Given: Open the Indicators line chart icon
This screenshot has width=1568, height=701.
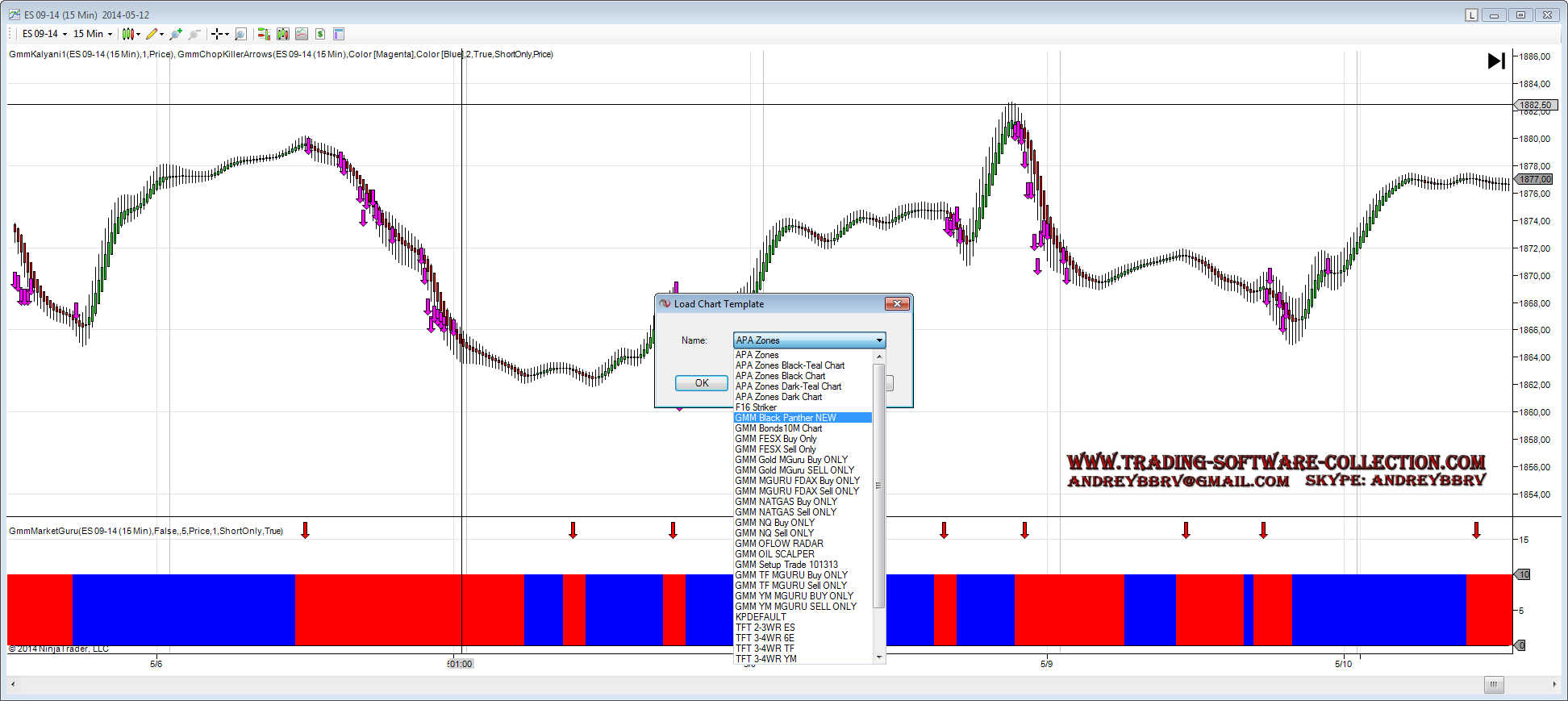Looking at the screenshot, I should coord(302,34).
